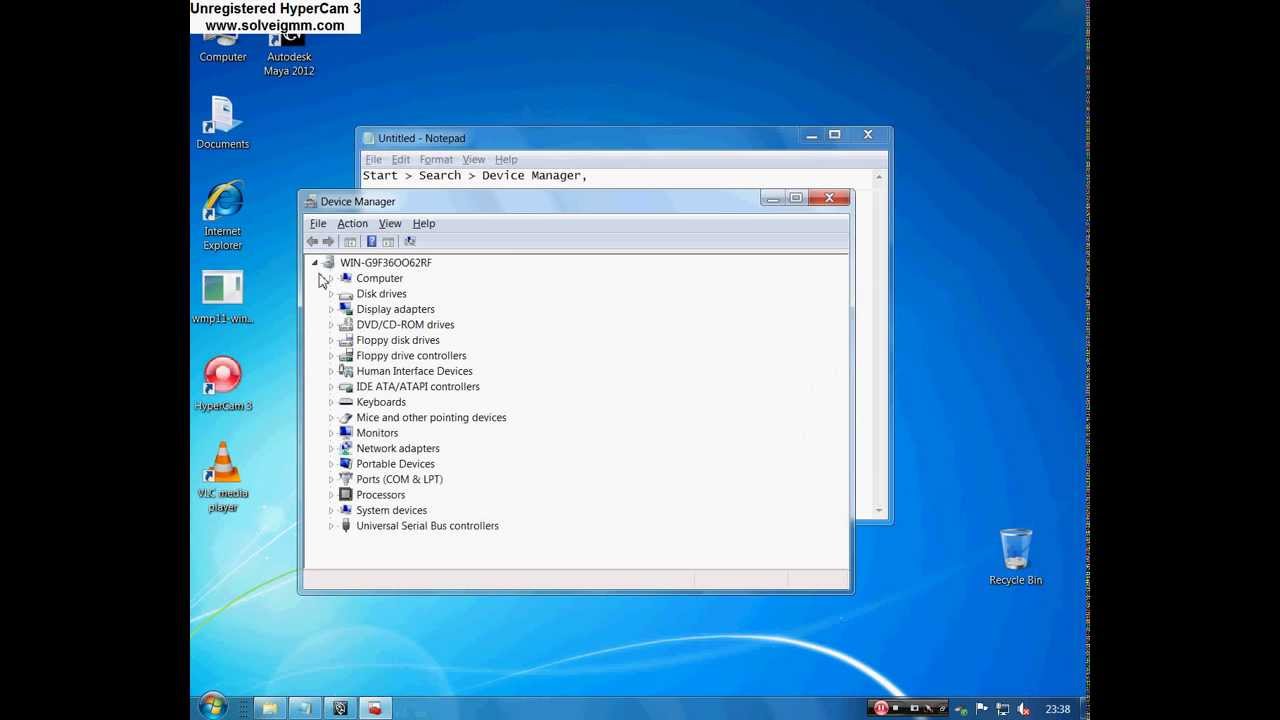Open the Windows Start button
1280x720 pixels.
[212, 707]
